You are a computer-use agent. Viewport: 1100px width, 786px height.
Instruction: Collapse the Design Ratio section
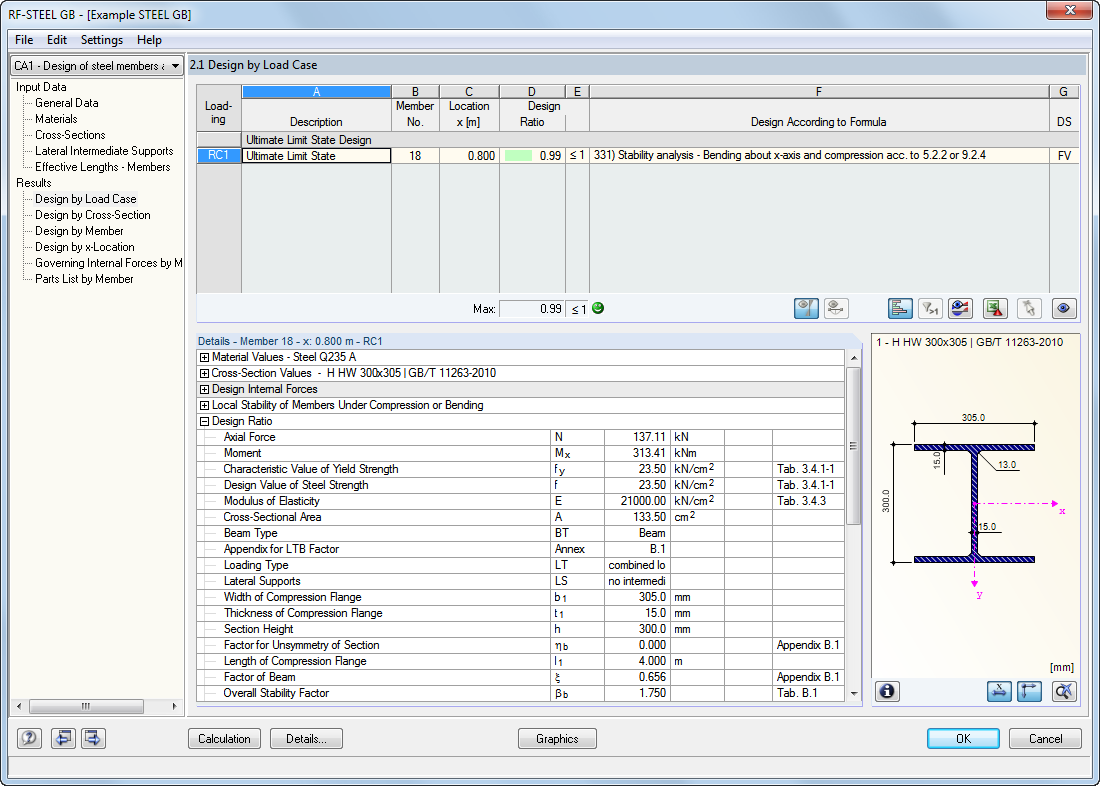click(x=205, y=422)
